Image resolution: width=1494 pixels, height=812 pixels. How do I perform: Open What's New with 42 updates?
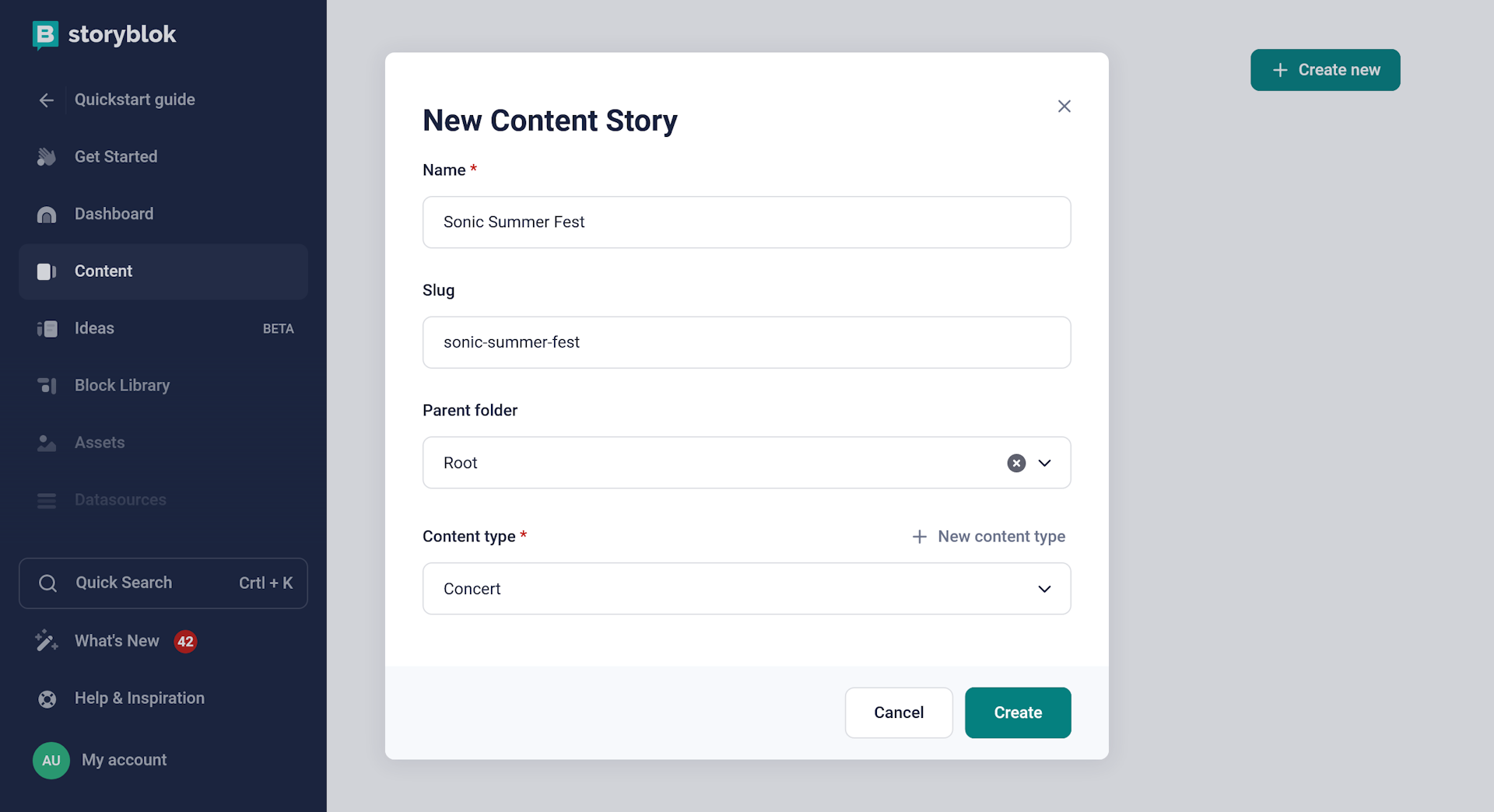[x=117, y=641]
